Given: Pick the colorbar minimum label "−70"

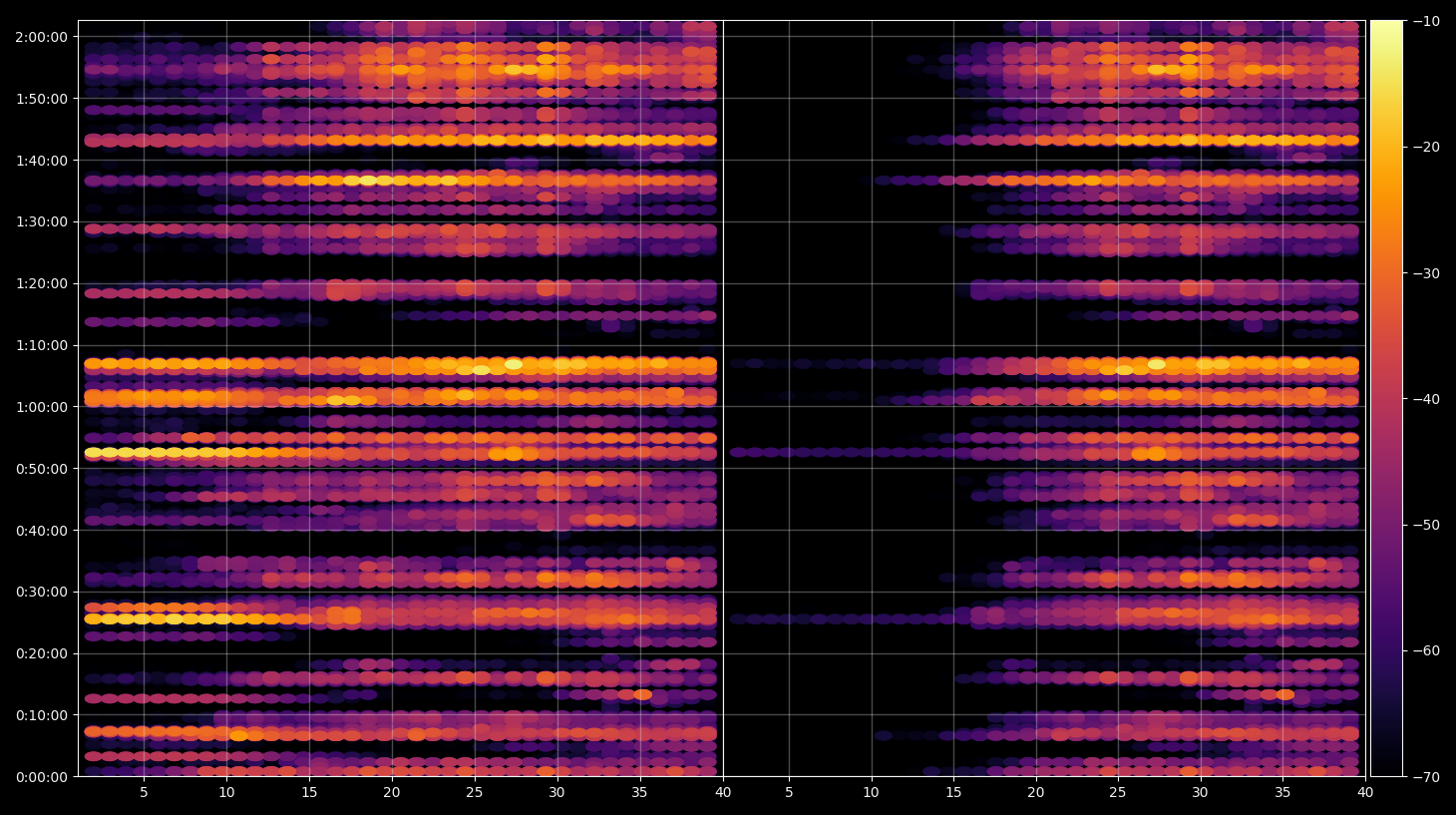Looking at the screenshot, I should coord(1426,777).
